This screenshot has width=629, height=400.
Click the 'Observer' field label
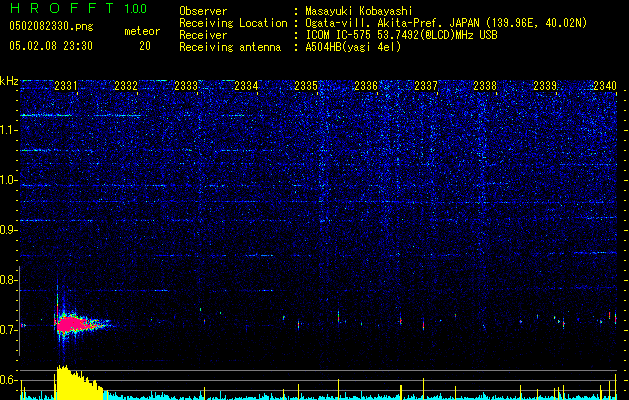tap(203, 11)
